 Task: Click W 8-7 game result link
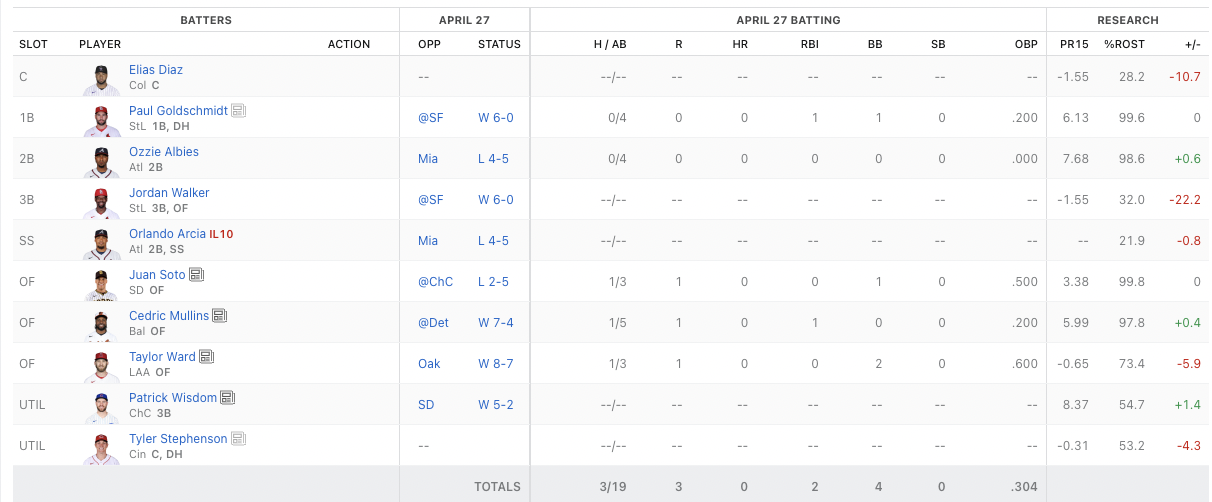click(x=496, y=364)
